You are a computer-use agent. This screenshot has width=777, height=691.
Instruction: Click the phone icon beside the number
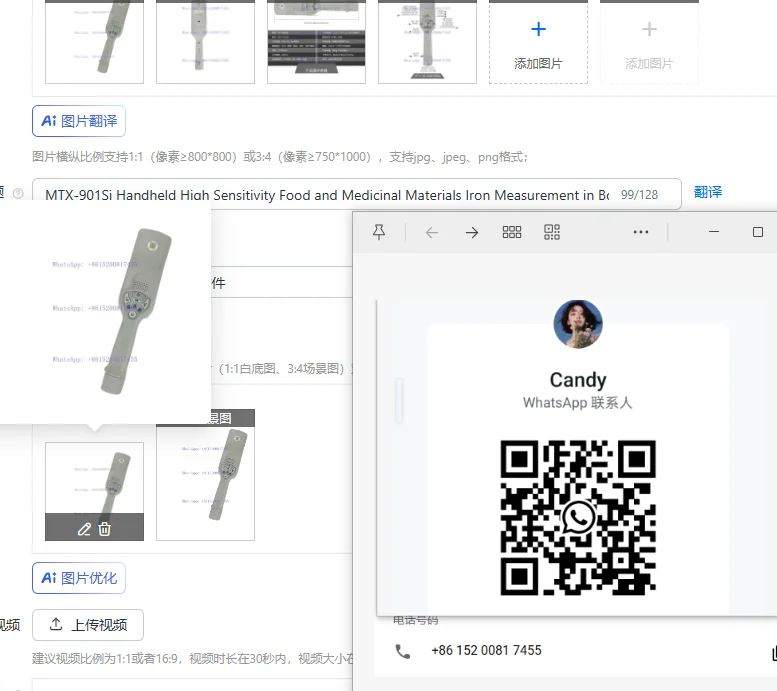(x=403, y=651)
